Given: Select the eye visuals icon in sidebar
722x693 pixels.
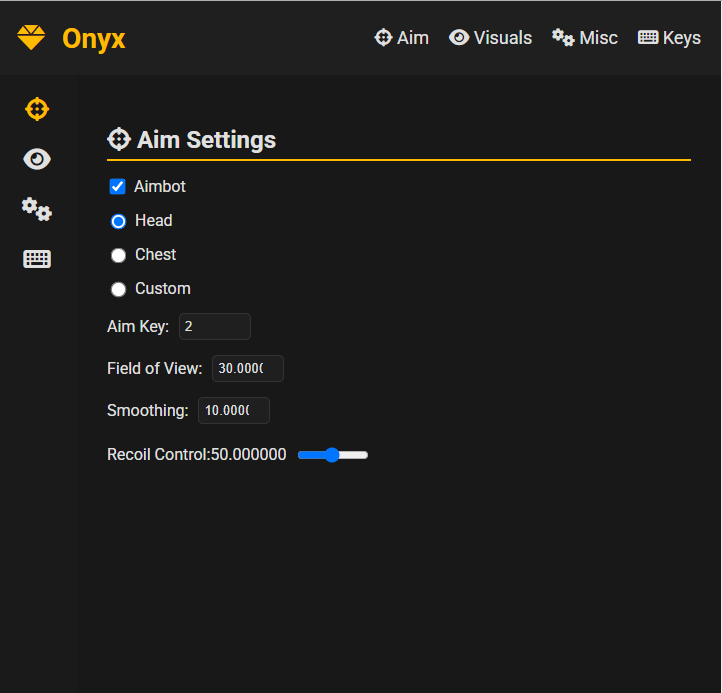Looking at the screenshot, I should point(37,159).
